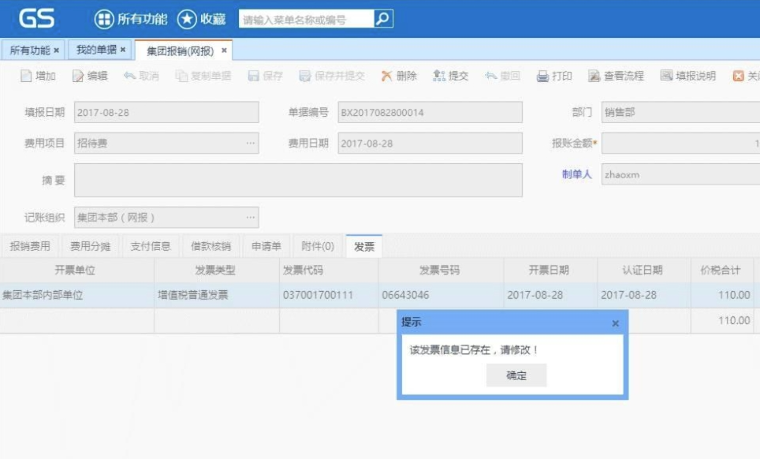Switch to the 支付信息 sub-tab
Screen dimensions: 760x459
(150, 246)
